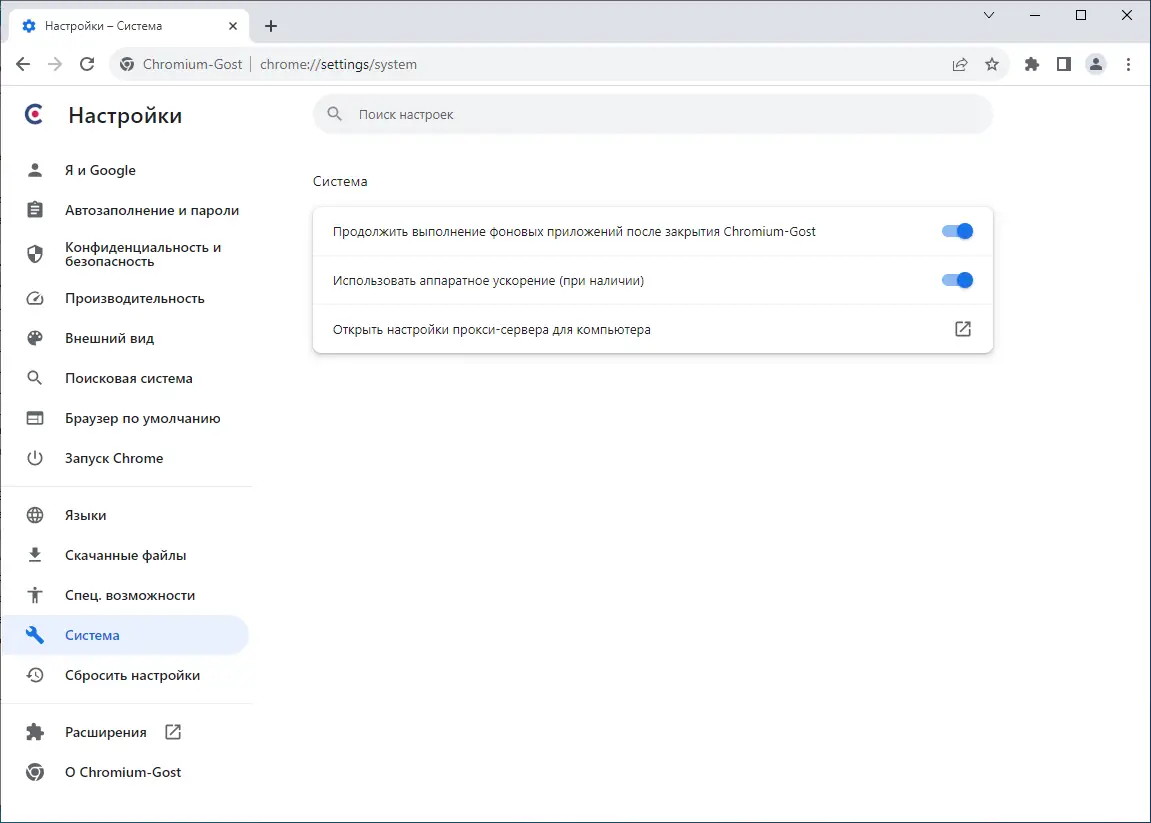Bookmark this page with star icon

tap(992, 64)
